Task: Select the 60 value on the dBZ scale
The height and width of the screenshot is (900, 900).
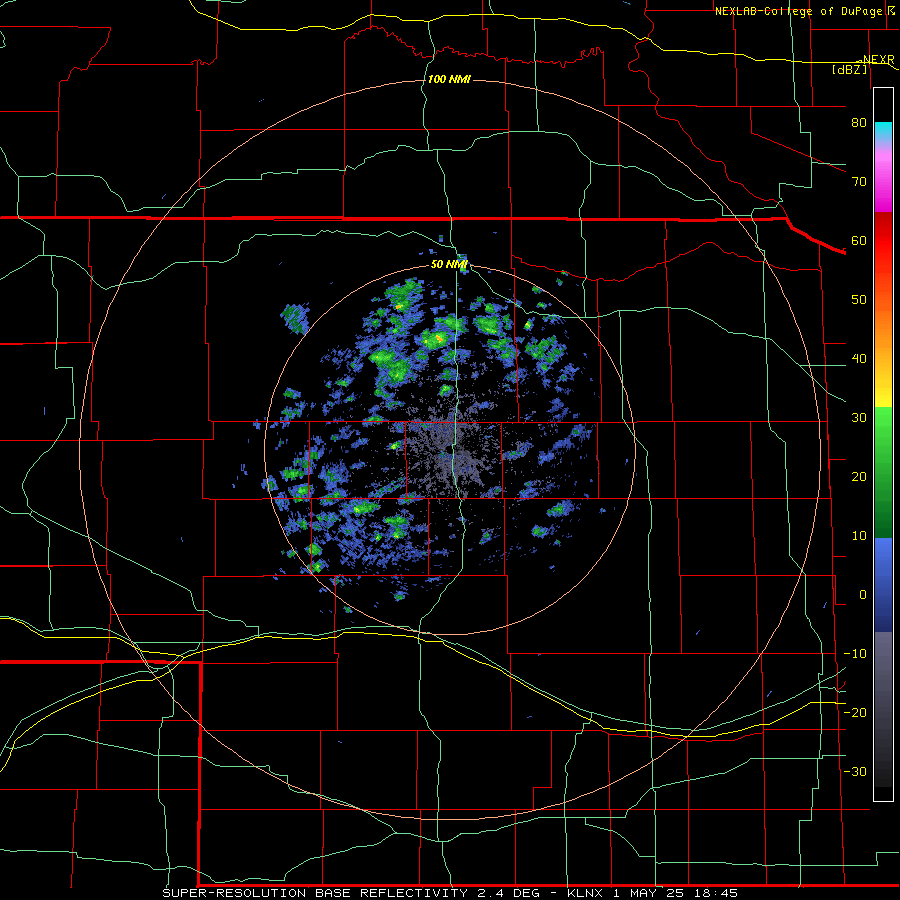Action: coord(859,240)
